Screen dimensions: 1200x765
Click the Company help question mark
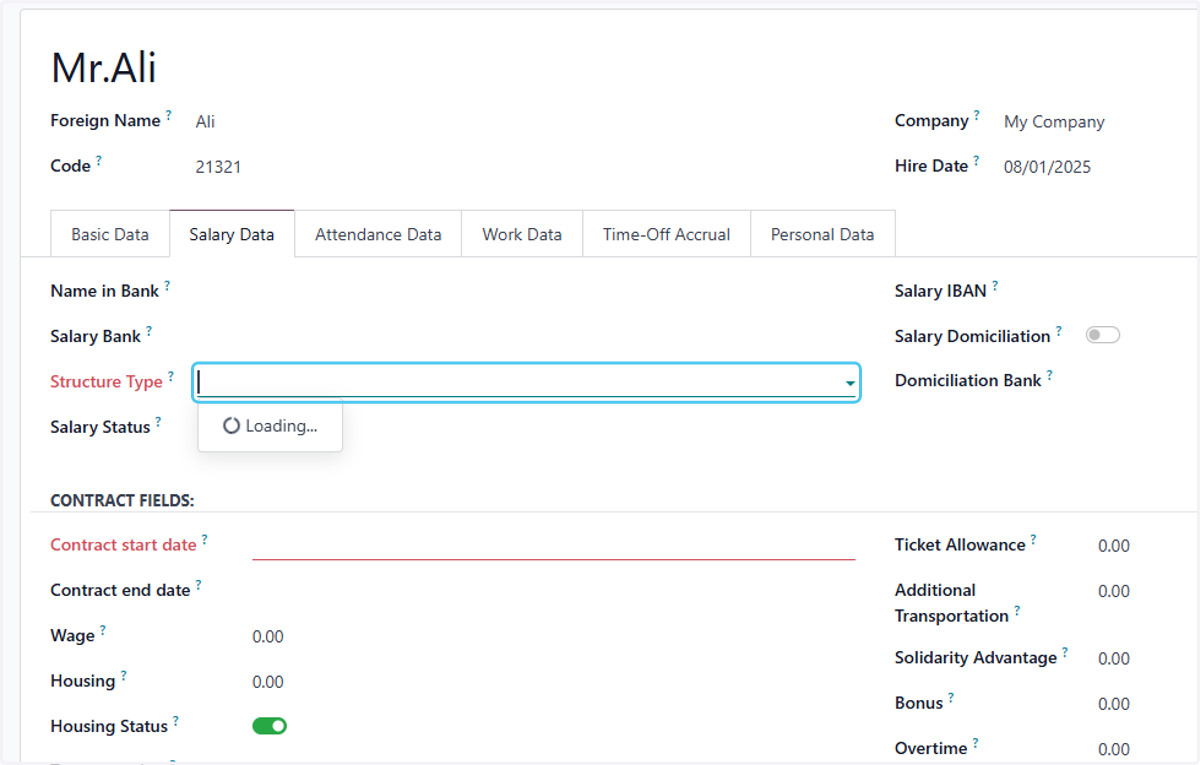pyautogui.click(x=976, y=115)
